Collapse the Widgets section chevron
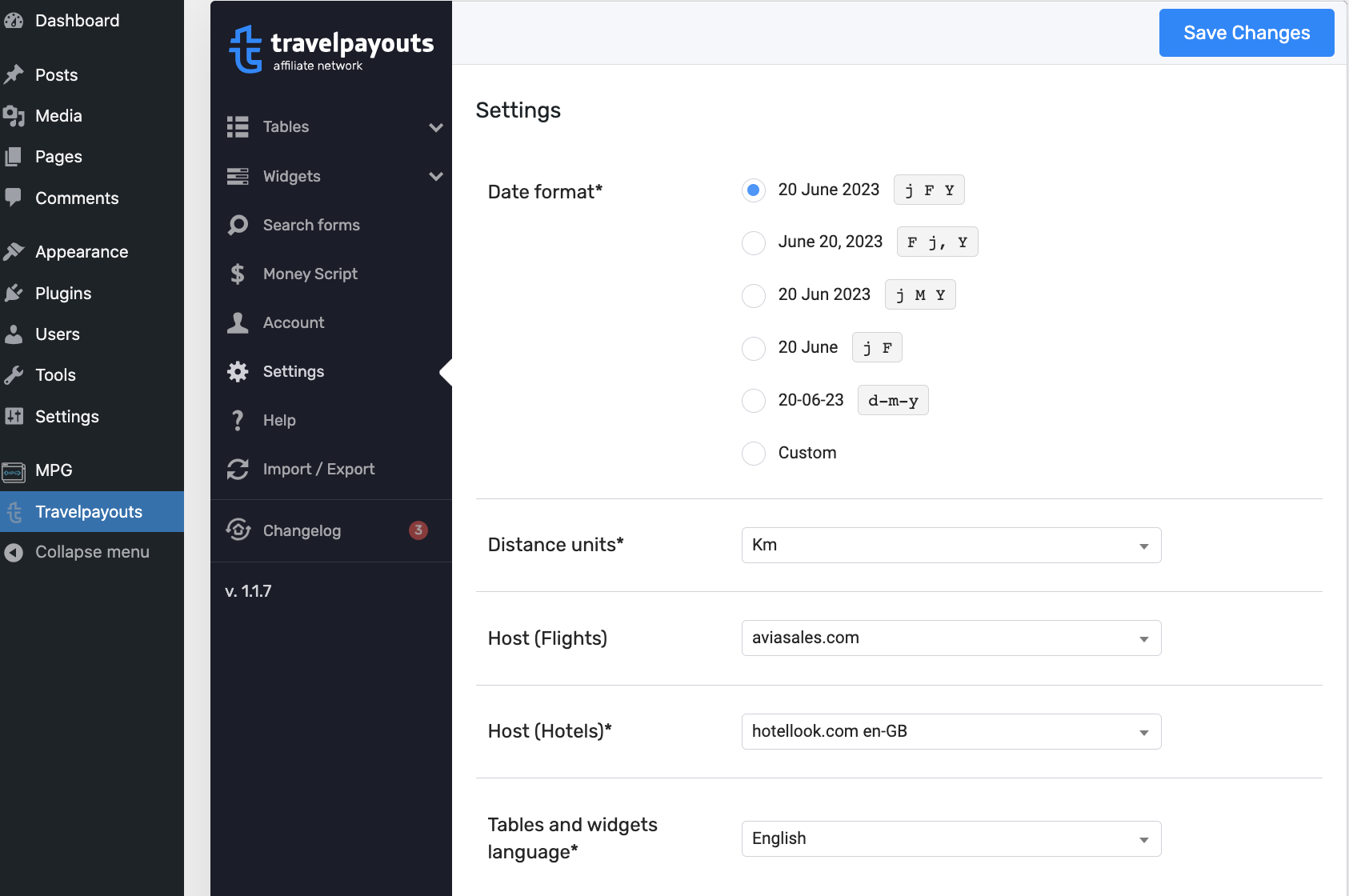The width and height of the screenshot is (1349, 896). click(436, 176)
